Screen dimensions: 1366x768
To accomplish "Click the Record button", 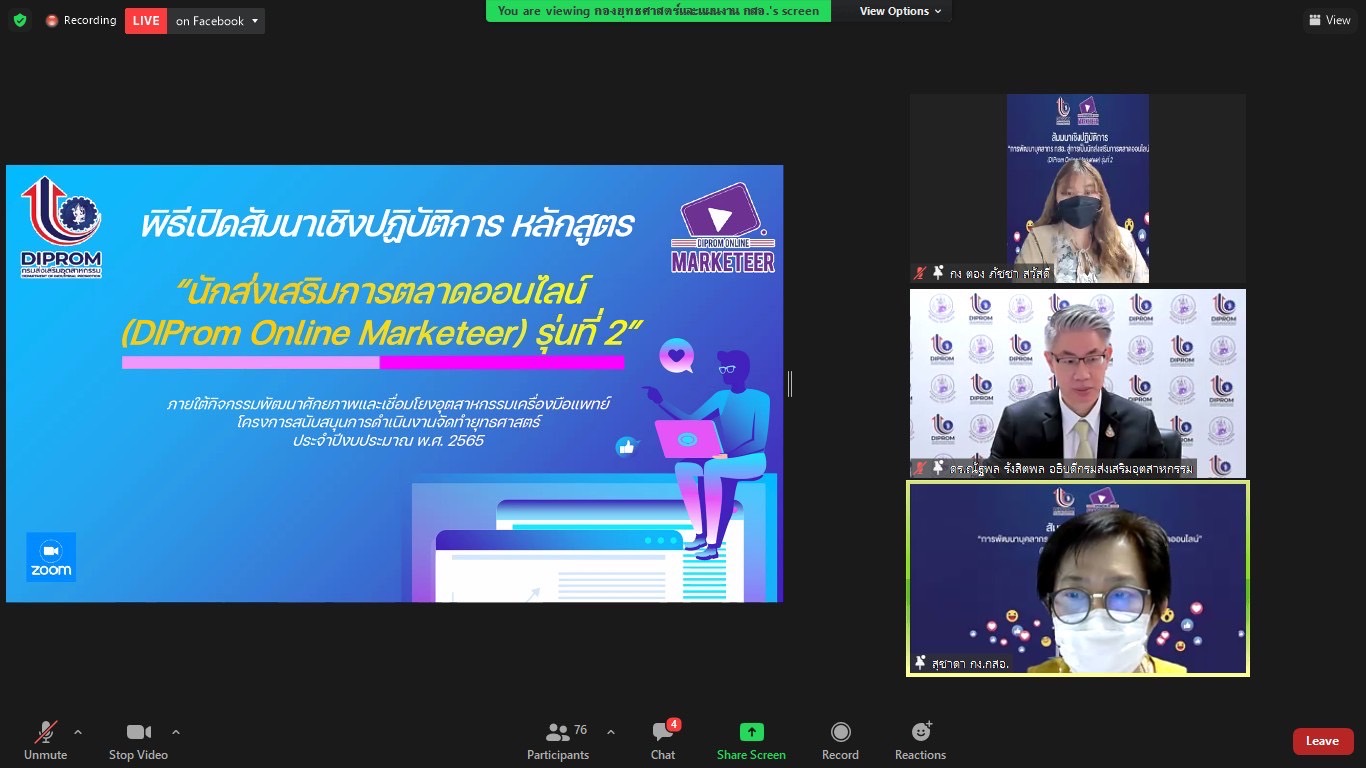I will click(840, 741).
